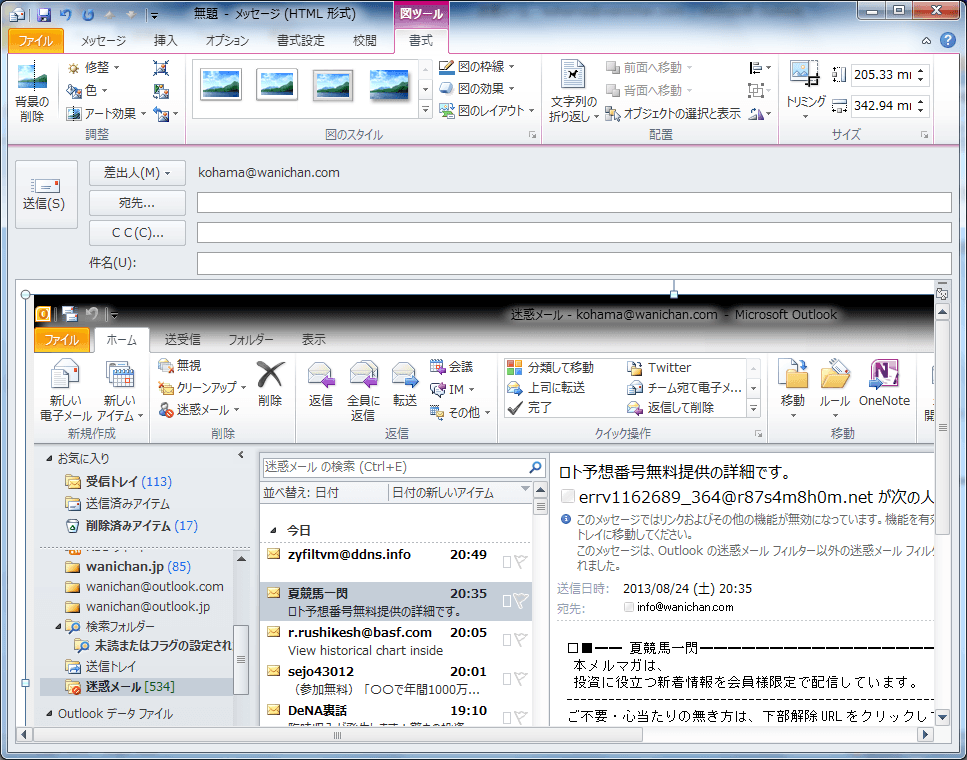Image resolution: width=967 pixels, height=760 pixels.
Task: Click the width field showing 342.94
Action: (883, 105)
